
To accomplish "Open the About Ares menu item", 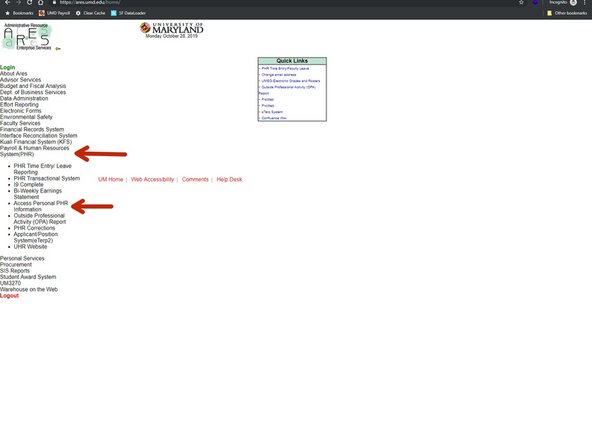I will 14,73.
